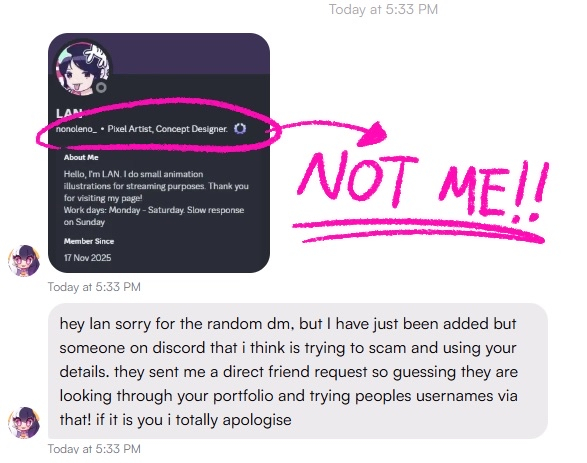Click the About Me description paragraph
This screenshot has height=463, width=587.
156,198
